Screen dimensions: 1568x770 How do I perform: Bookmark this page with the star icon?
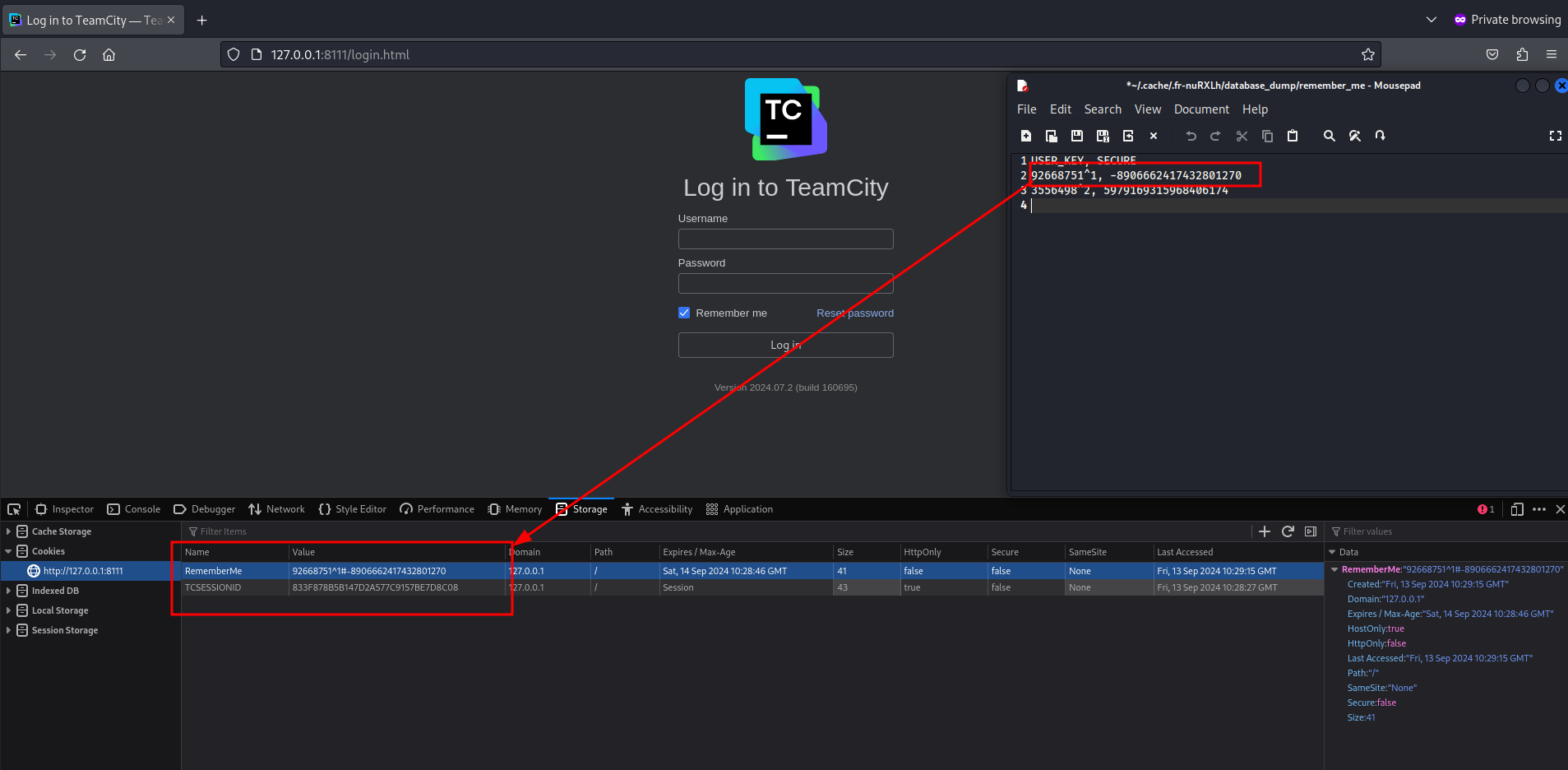pos(1368,55)
